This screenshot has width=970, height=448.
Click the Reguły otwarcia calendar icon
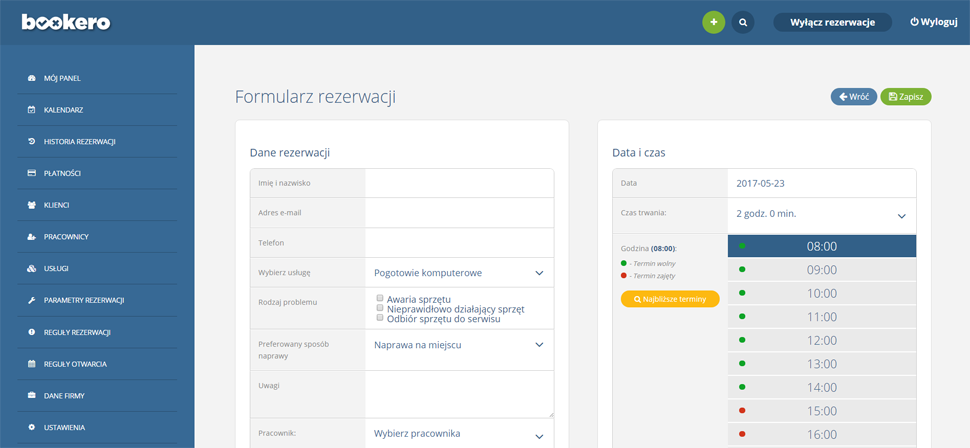(x=32, y=364)
